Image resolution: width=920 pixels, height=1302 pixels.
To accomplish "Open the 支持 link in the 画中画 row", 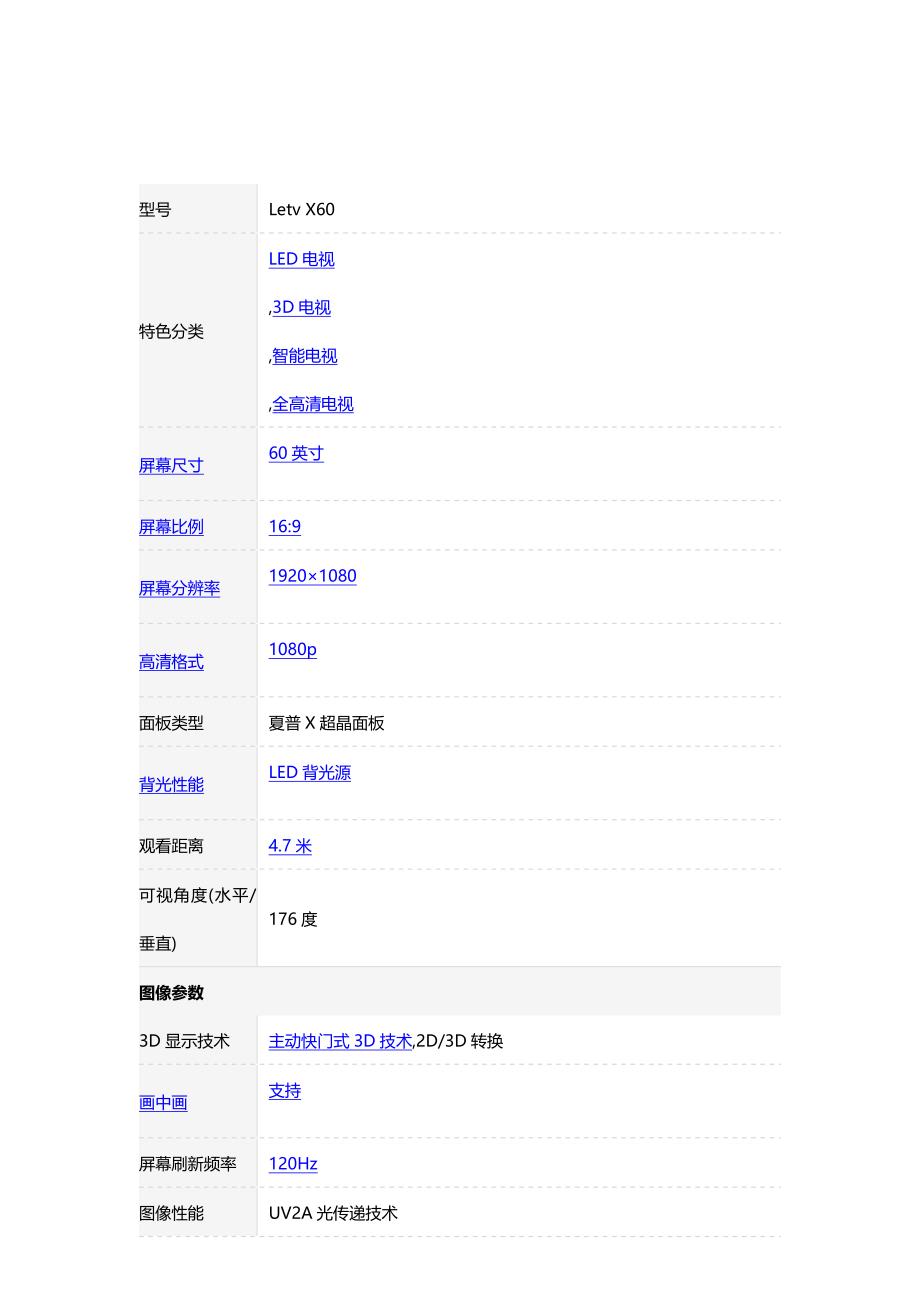I will (285, 1091).
